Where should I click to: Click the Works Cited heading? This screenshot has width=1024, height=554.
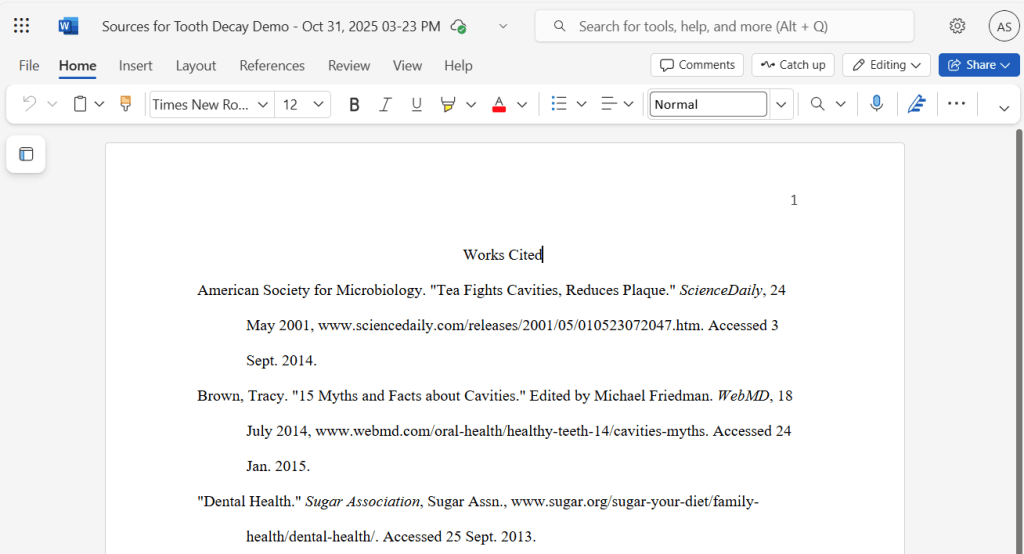coord(503,255)
